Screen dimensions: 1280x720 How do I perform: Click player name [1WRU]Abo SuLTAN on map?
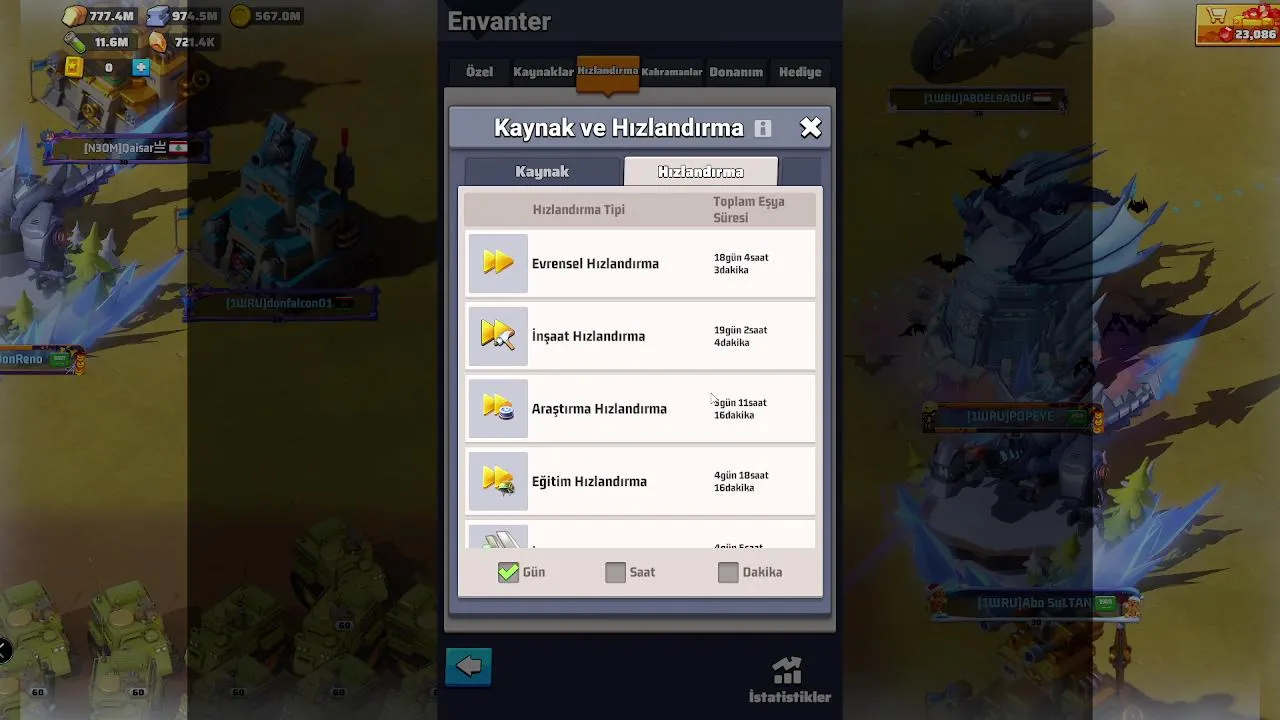pos(1034,603)
